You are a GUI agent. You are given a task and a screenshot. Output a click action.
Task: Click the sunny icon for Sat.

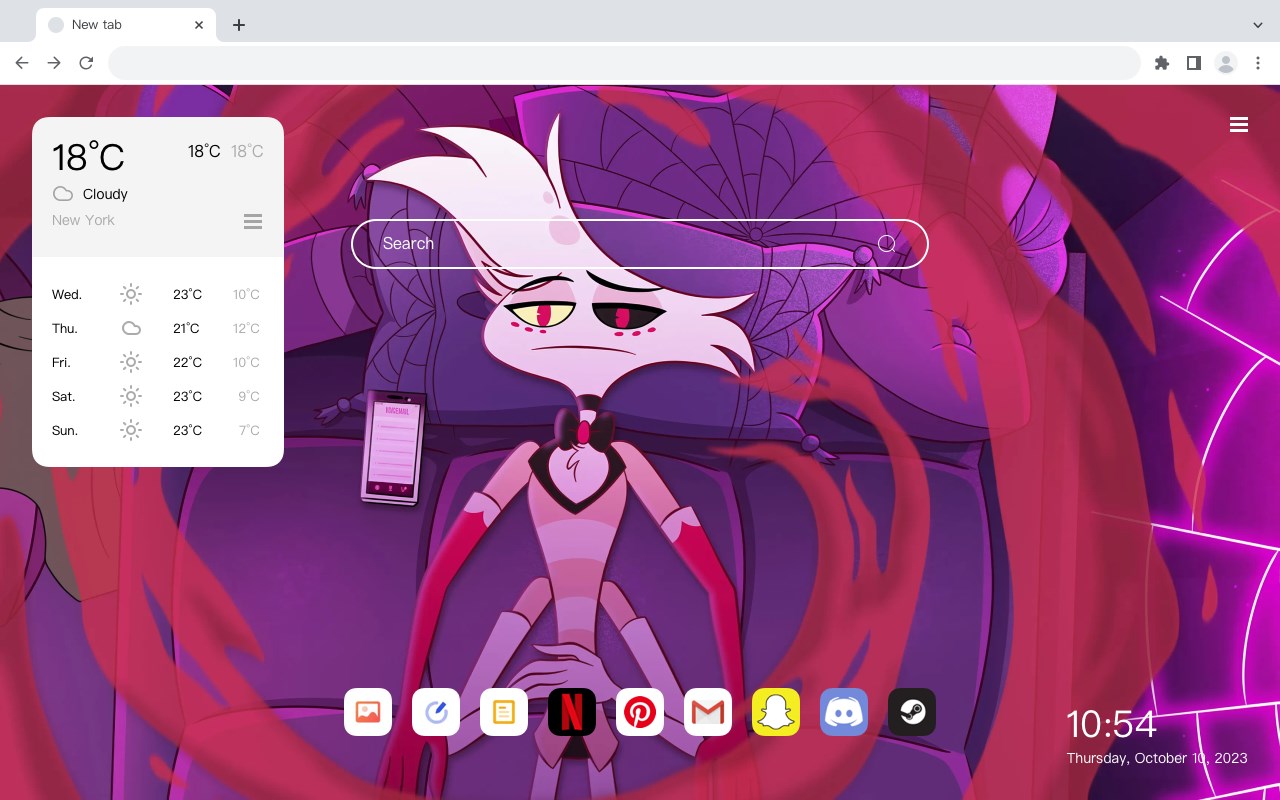coord(131,396)
